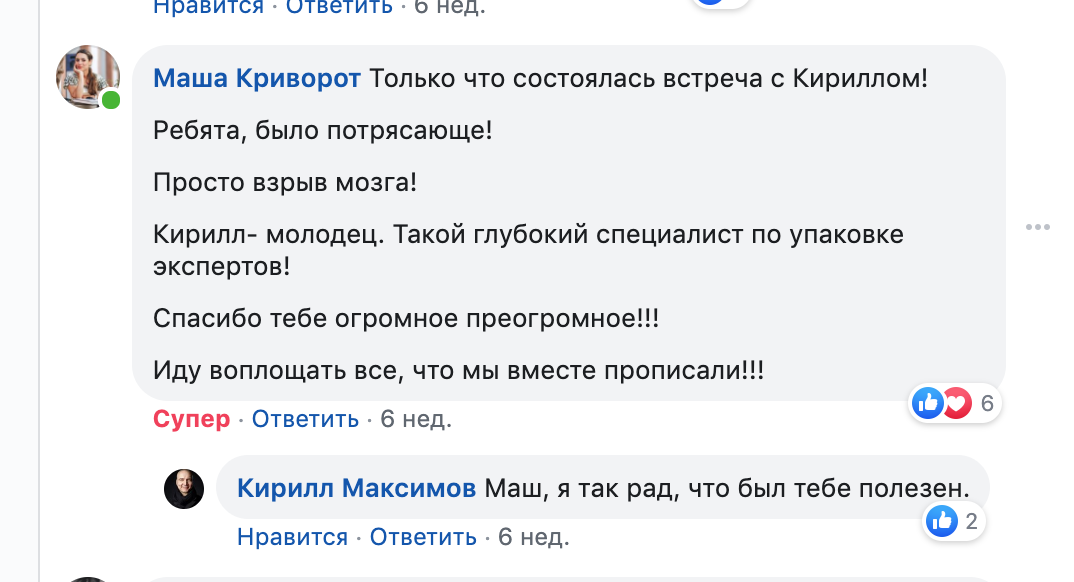Open the Кирилл Максимов profile name link
Viewport: 1074px width, 582px height.
[357, 489]
